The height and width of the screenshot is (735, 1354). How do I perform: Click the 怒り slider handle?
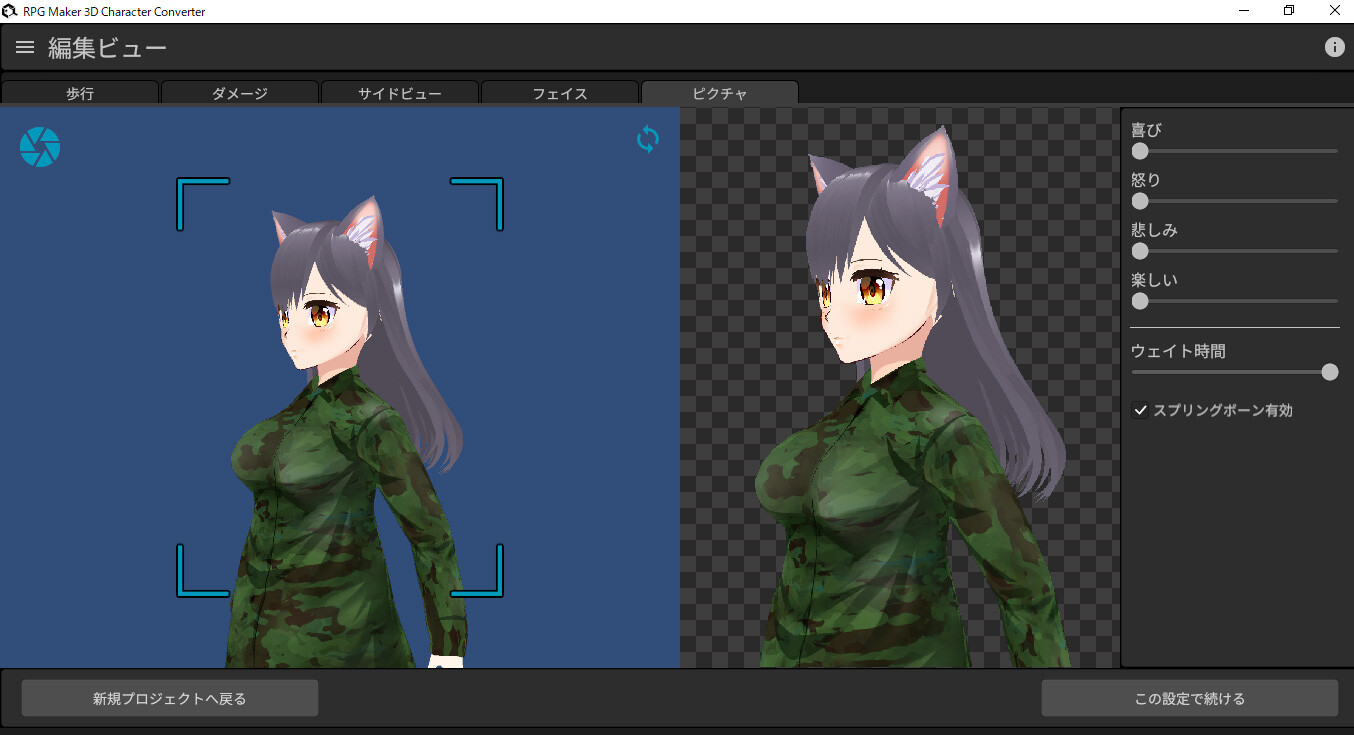coord(1140,201)
